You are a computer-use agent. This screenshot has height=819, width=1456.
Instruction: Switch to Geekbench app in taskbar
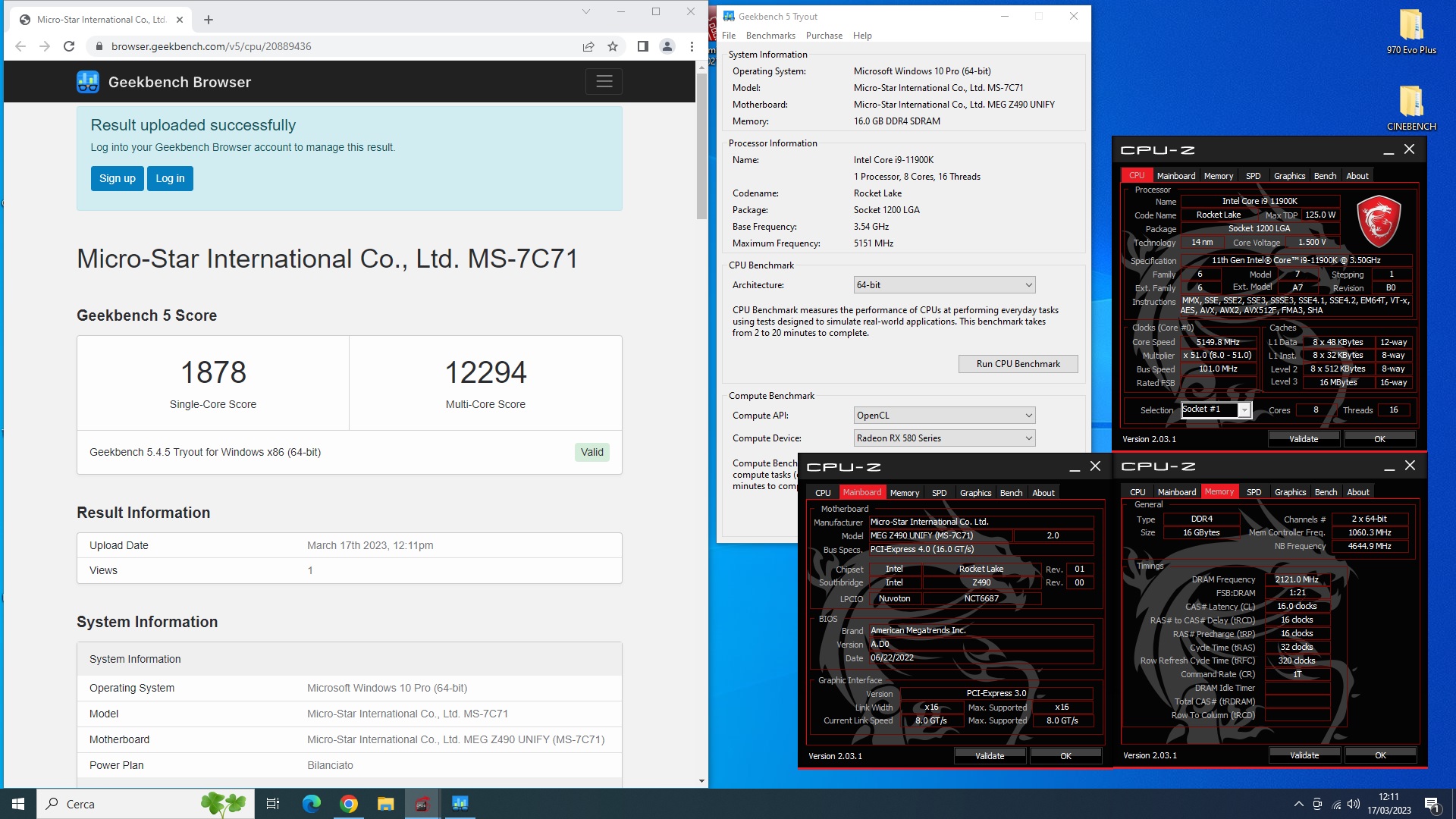click(x=460, y=804)
